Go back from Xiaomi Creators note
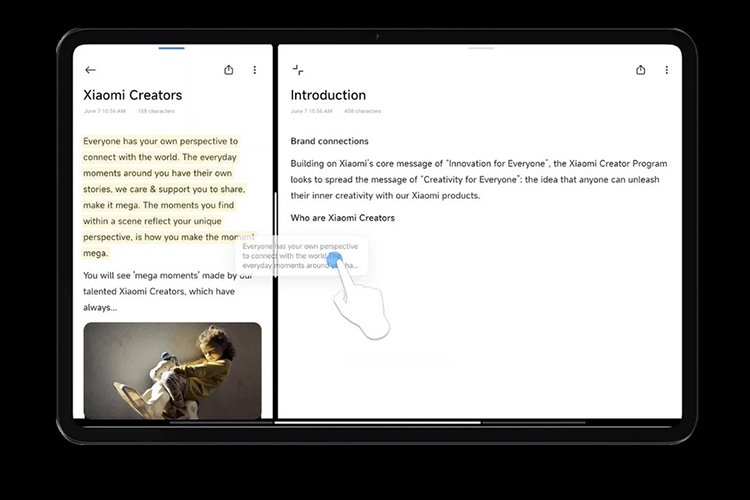Image resolution: width=750 pixels, height=500 pixels. pyautogui.click(x=90, y=70)
